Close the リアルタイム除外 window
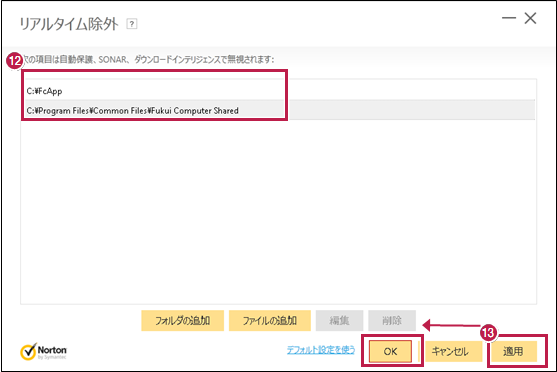 tap(530, 18)
